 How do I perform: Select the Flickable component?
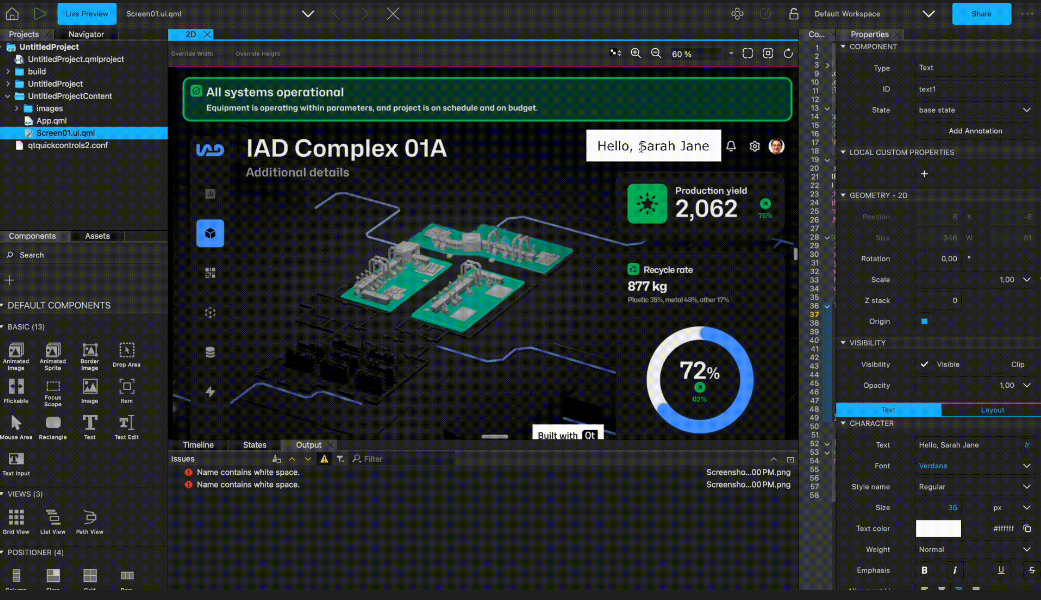(16, 386)
